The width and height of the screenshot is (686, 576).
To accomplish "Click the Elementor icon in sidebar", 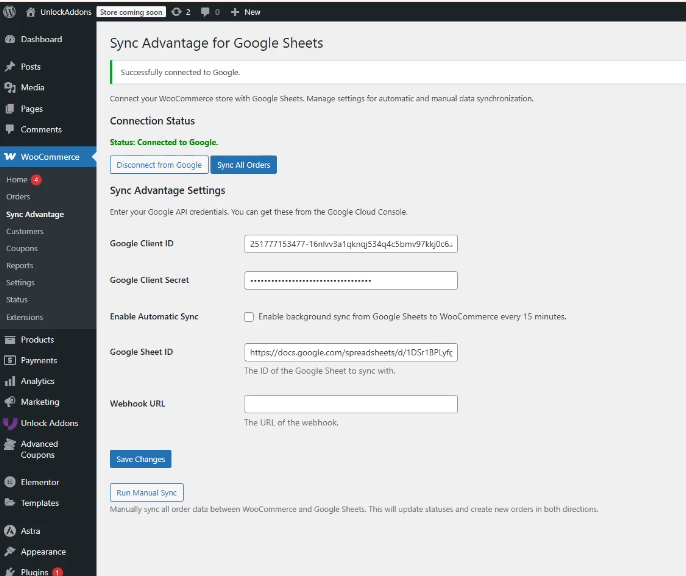I will [10, 482].
